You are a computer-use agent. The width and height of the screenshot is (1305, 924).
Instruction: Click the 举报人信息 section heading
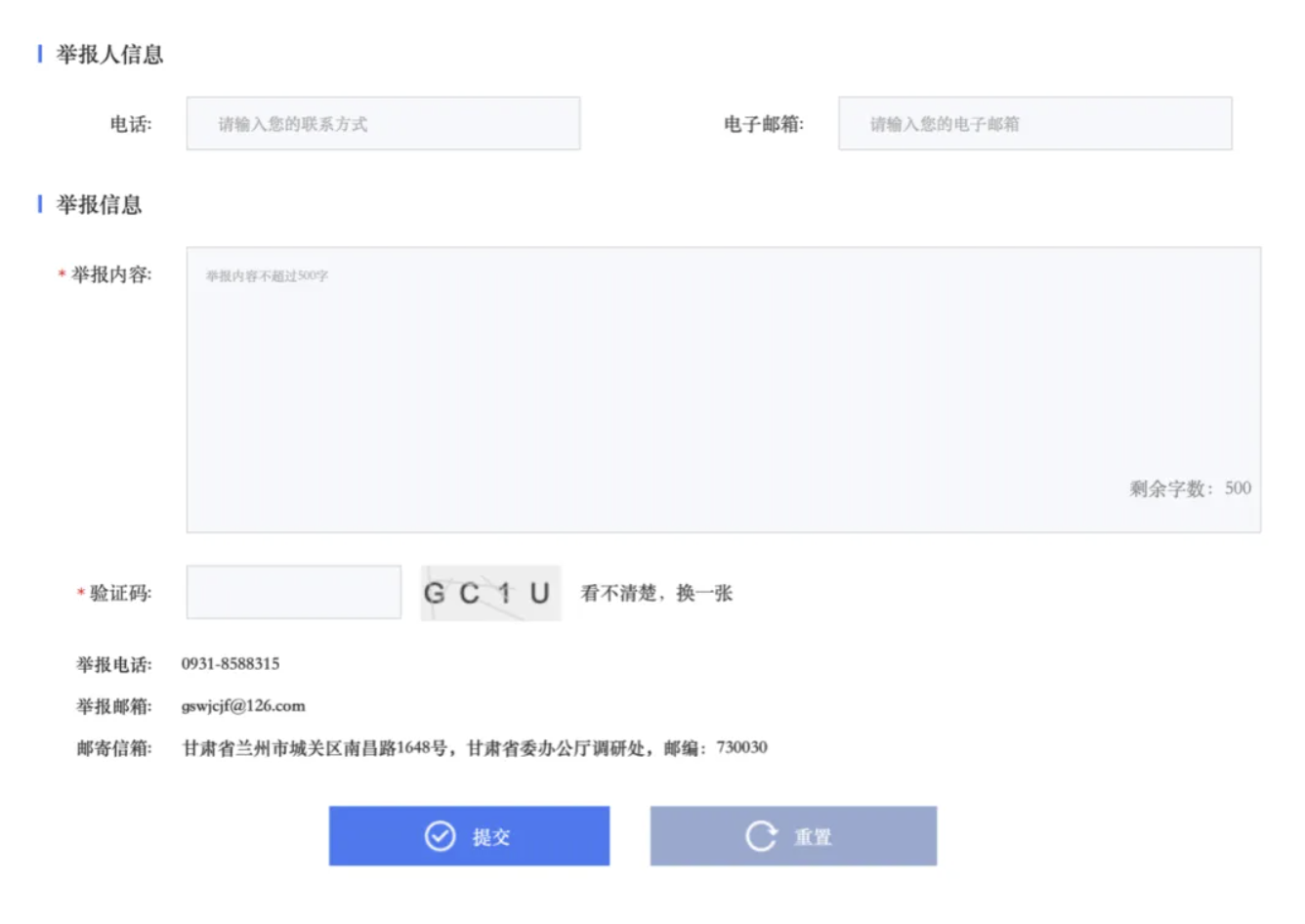pos(109,55)
